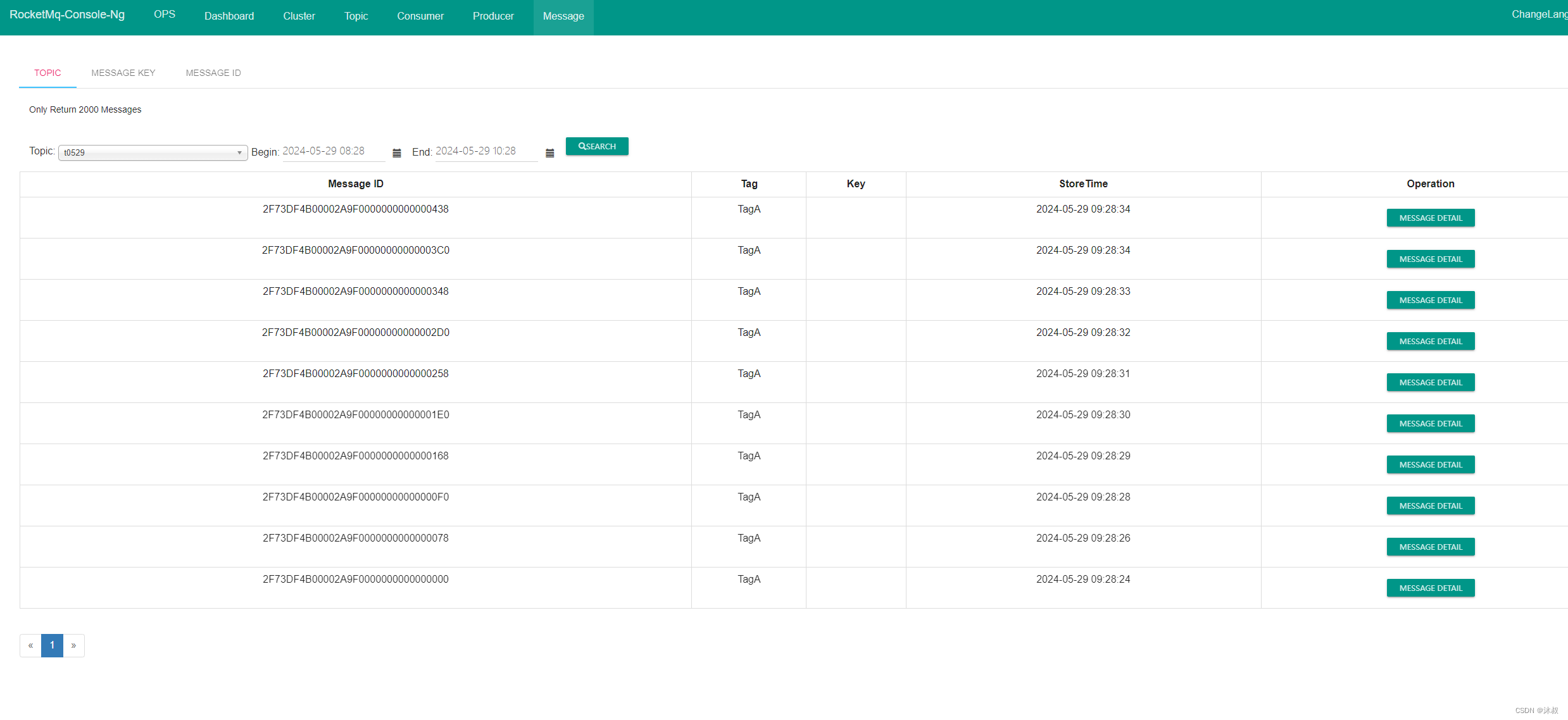Click the RocketMq-Console-Ng brand link
The height and width of the screenshot is (720, 1568).
point(67,15)
